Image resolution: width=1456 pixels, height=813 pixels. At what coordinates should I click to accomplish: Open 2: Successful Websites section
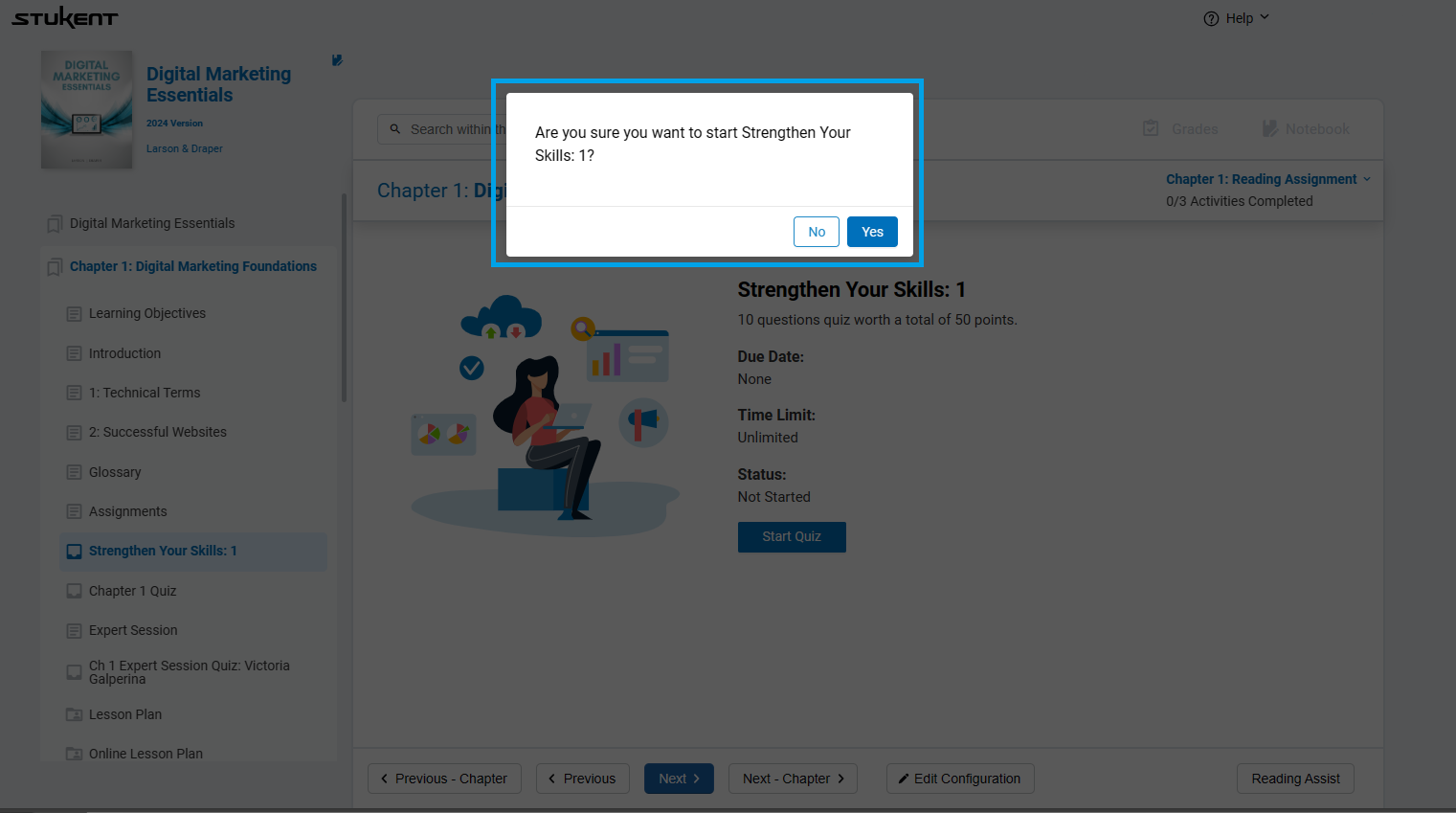coord(158,432)
